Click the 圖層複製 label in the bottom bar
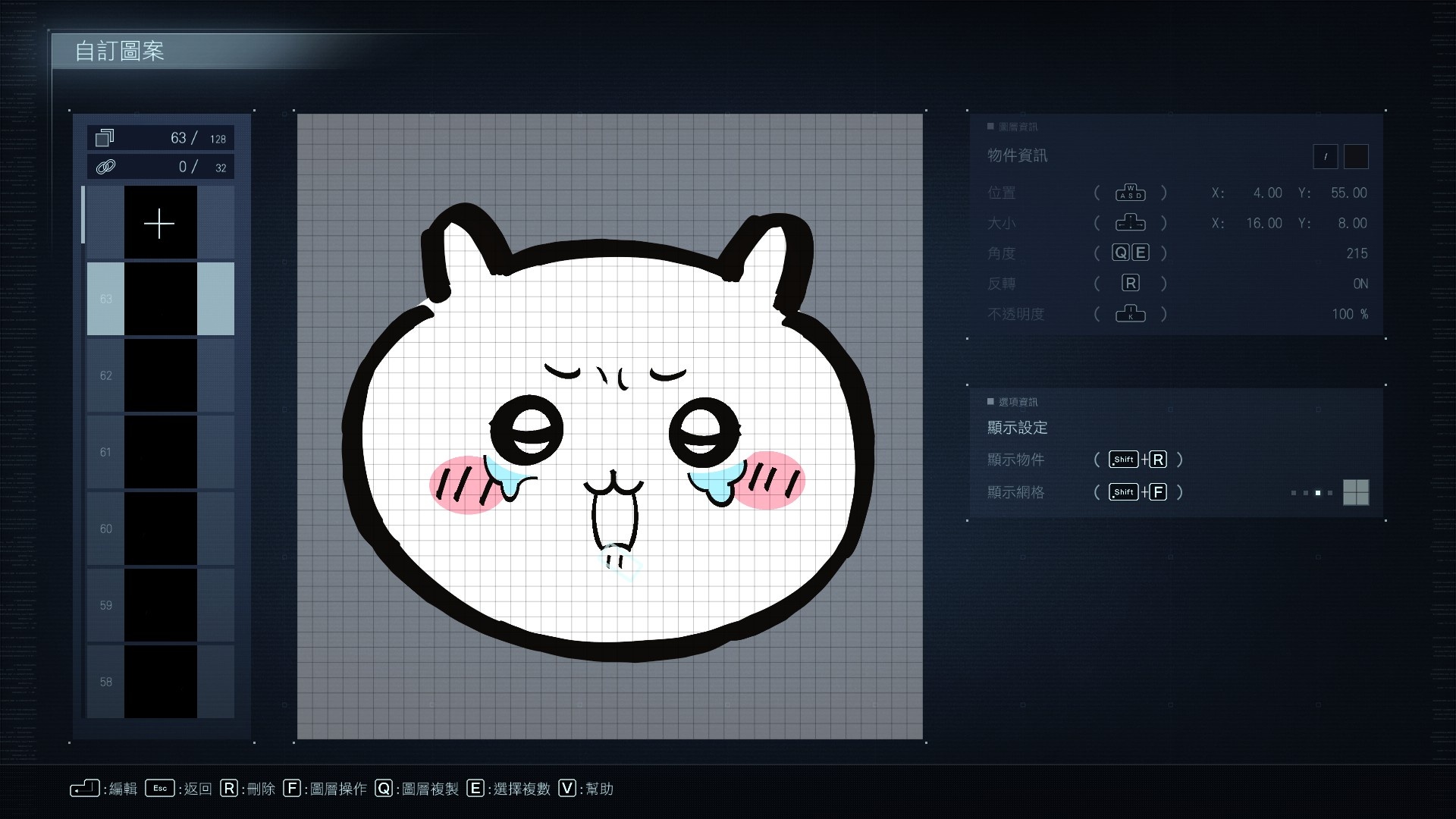The image size is (1456, 819). [x=430, y=789]
